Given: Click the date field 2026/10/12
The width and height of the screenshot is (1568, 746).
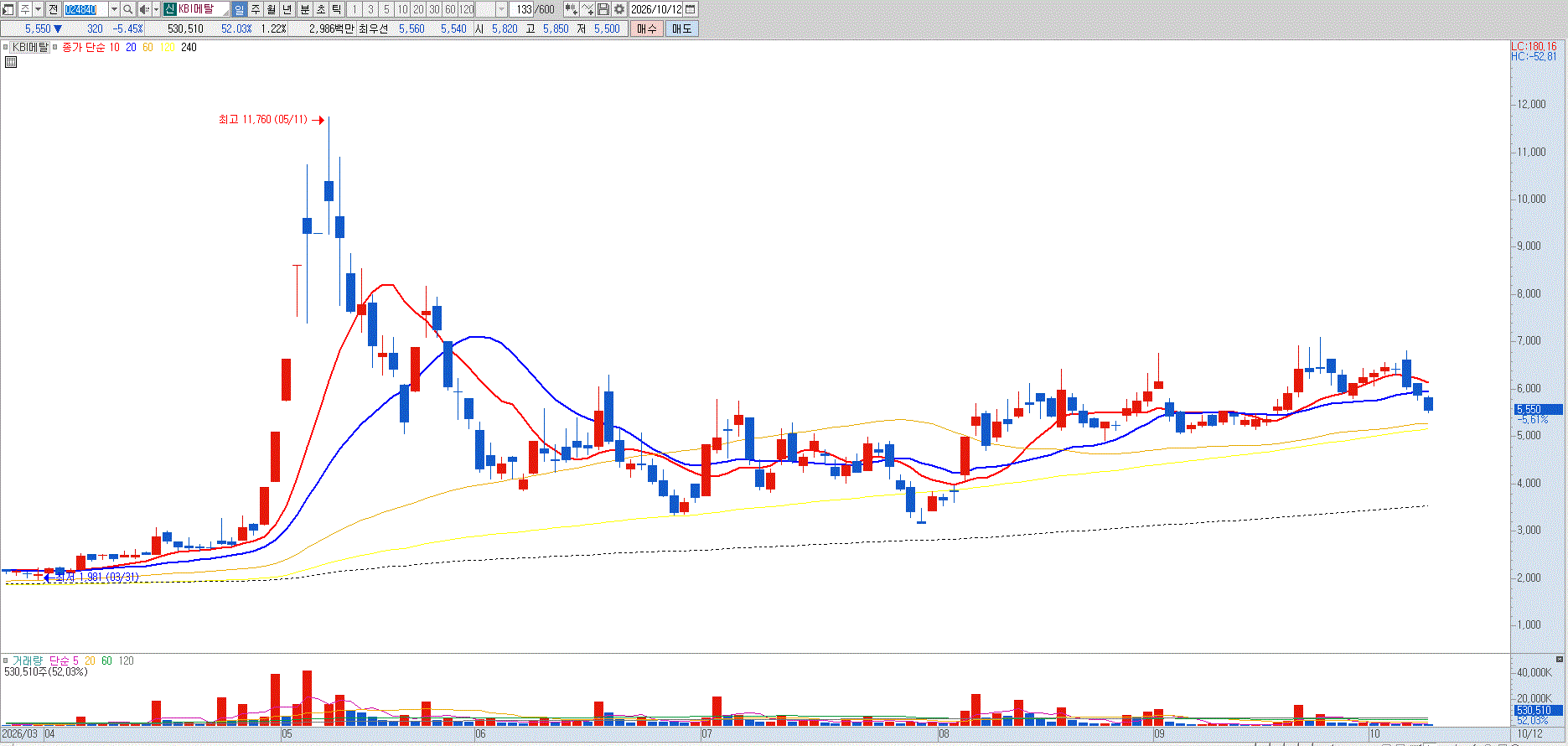Looking at the screenshot, I should 656,9.
